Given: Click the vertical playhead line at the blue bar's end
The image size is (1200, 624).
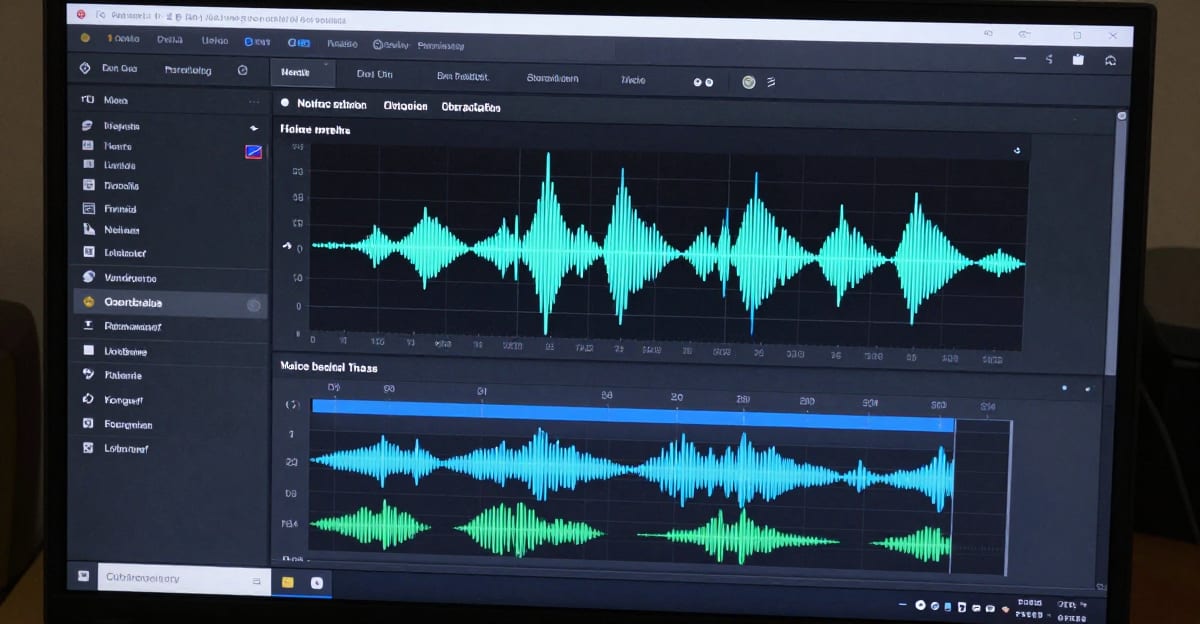Looking at the screenshot, I should click(954, 497).
